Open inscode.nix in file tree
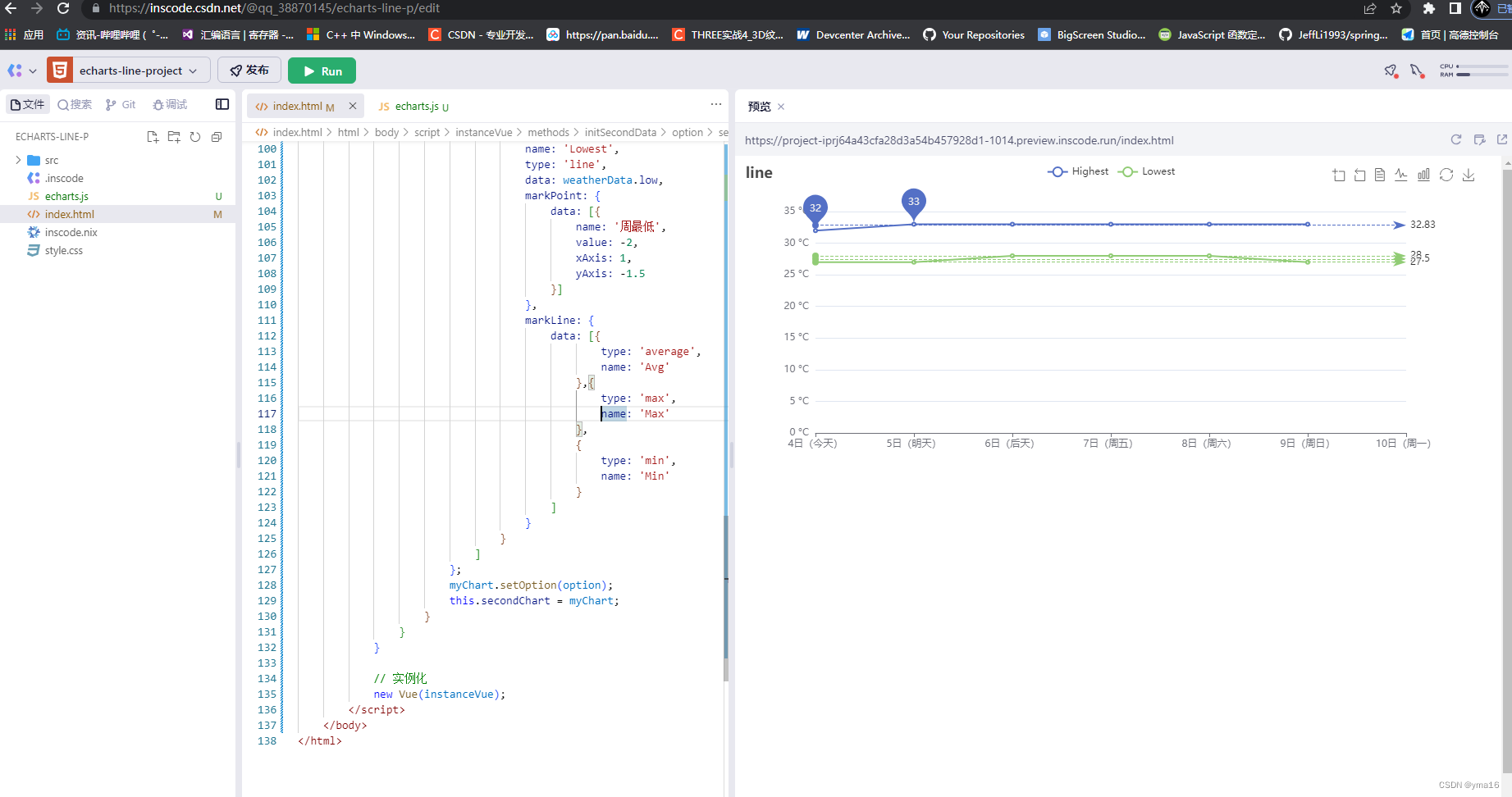1512x797 pixels. (71, 232)
